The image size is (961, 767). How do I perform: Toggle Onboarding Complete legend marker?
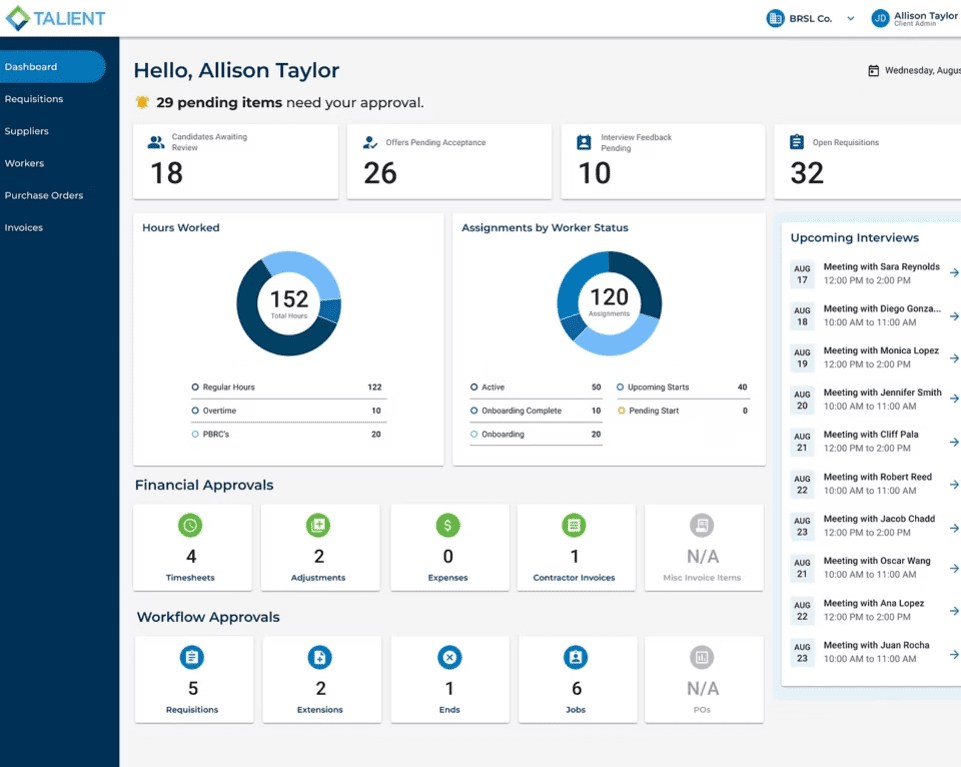[x=474, y=410]
